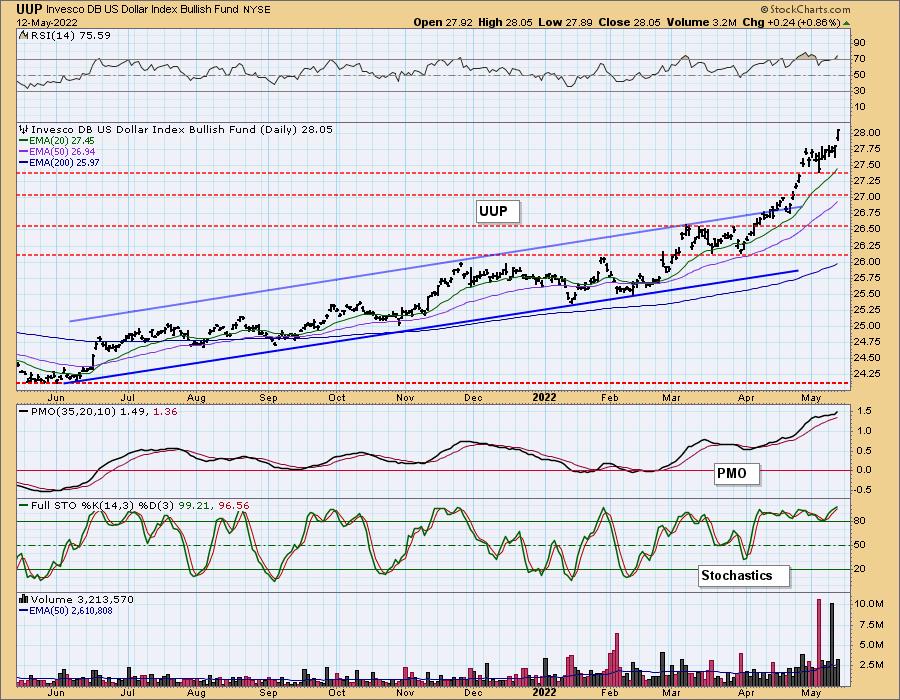Click the 24.25 price axis label
Screen dimensions: 900x700
point(867,374)
